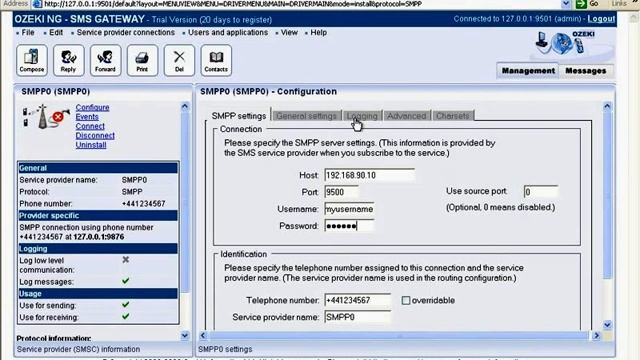Open the Help menu
The height and width of the screenshot is (360, 640).
(x=318, y=32)
